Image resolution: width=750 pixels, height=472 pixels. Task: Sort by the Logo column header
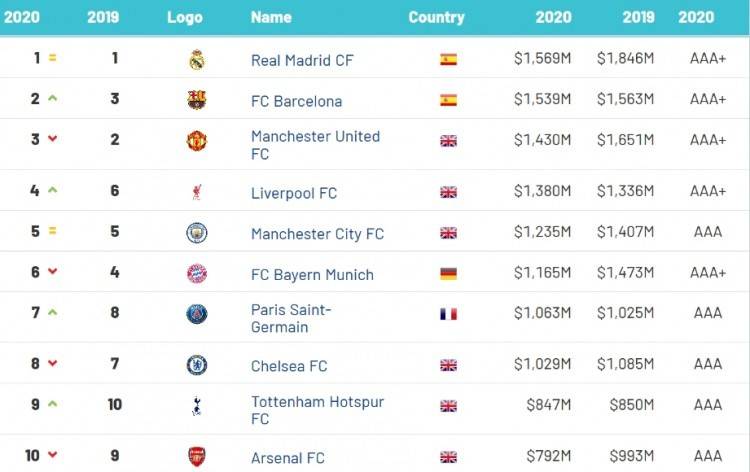click(x=184, y=17)
